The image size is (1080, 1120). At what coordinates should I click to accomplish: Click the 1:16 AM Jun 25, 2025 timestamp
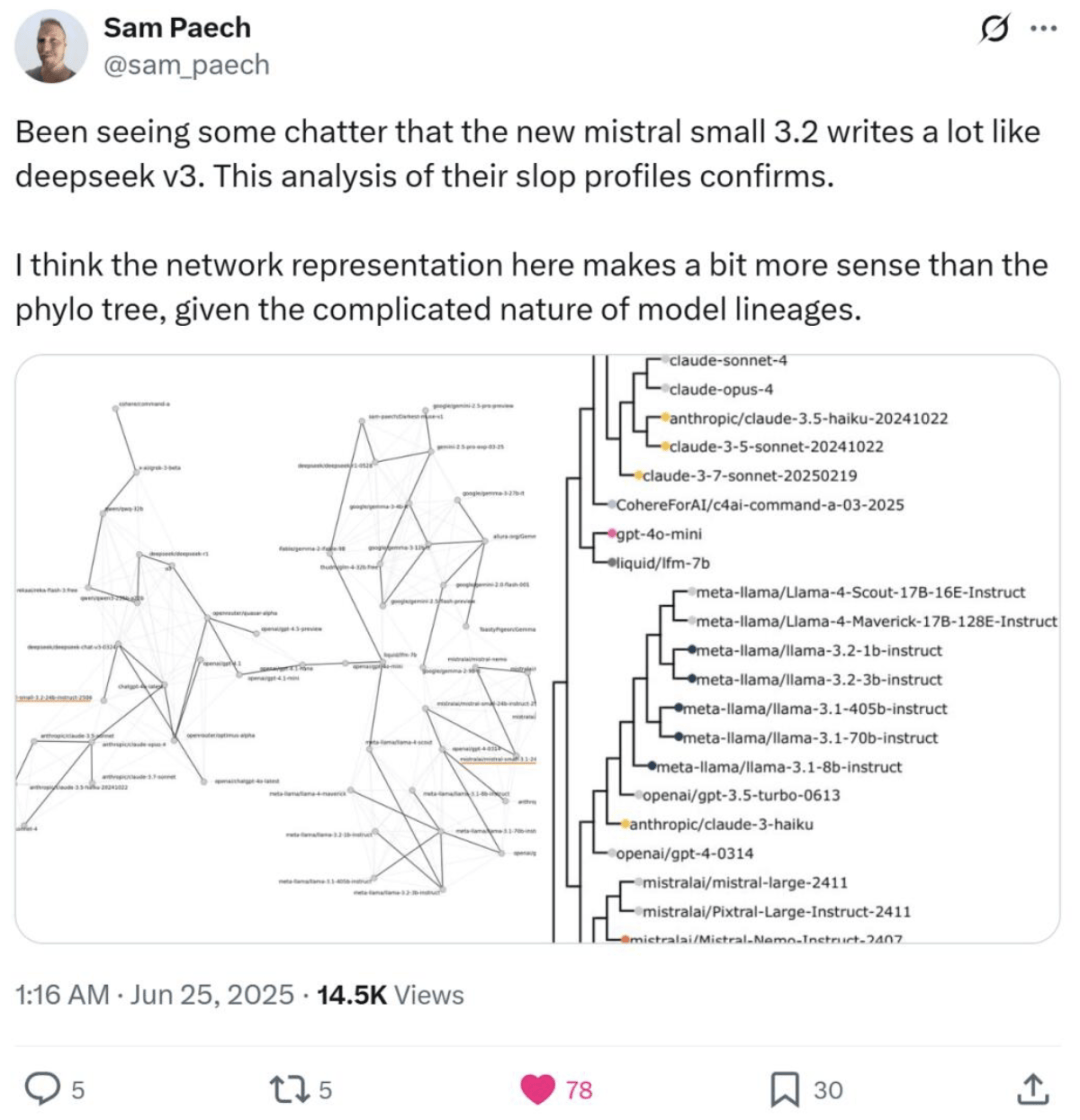click(x=154, y=994)
